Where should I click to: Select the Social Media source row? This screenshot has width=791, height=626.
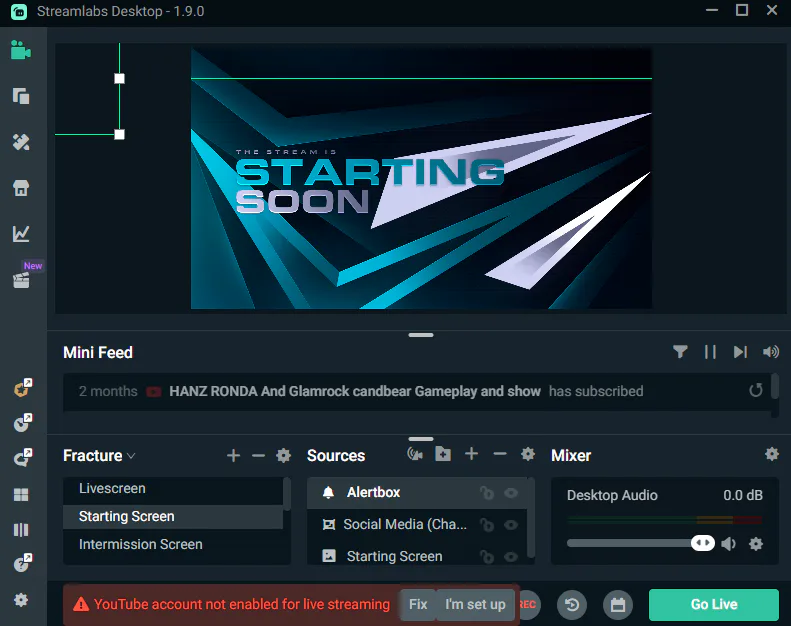point(417,525)
